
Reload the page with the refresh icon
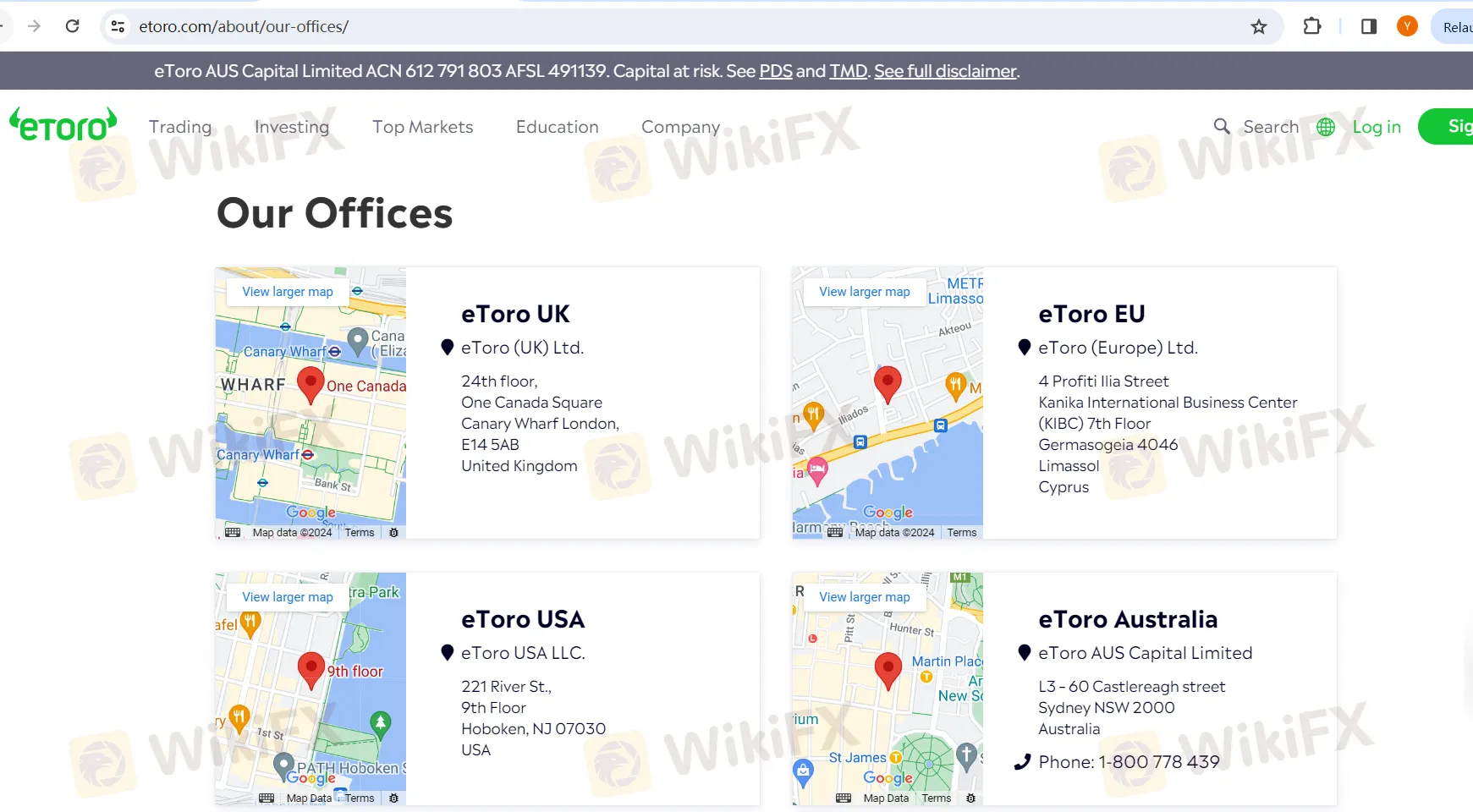pyautogui.click(x=73, y=26)
